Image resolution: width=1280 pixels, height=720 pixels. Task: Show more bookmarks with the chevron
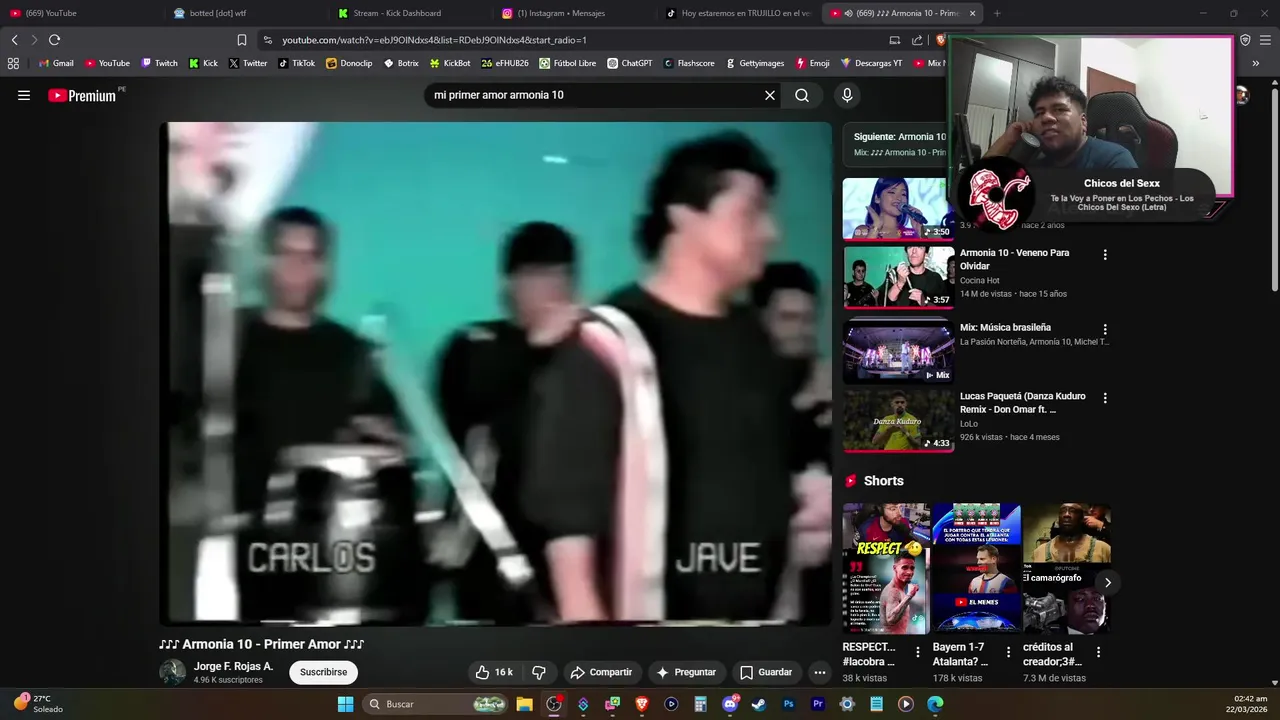tap(1255, 63)
